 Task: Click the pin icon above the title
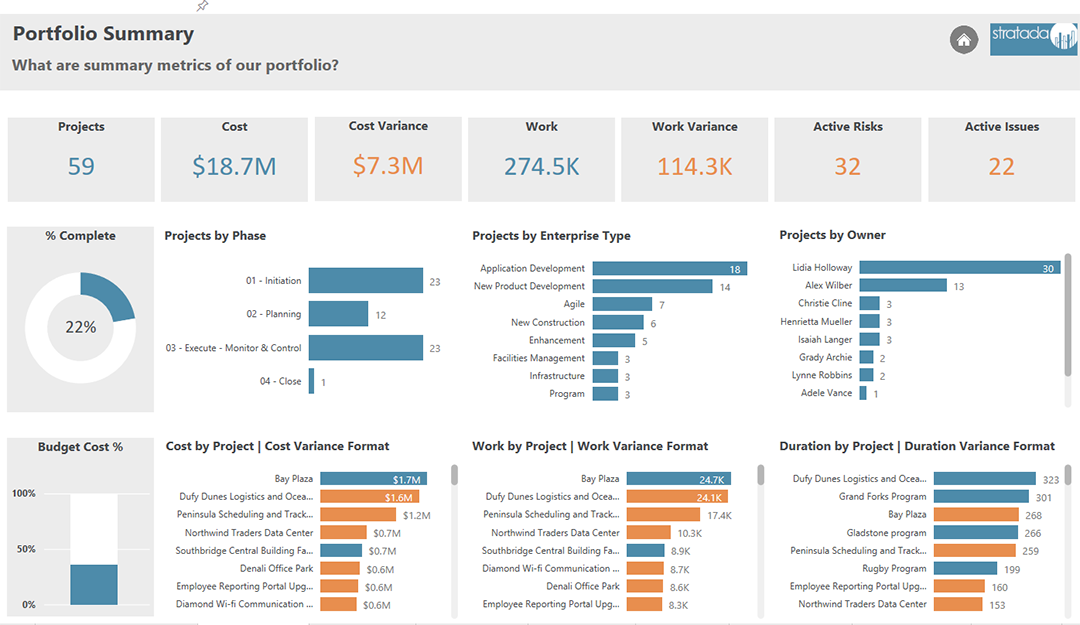click(202, 6)
